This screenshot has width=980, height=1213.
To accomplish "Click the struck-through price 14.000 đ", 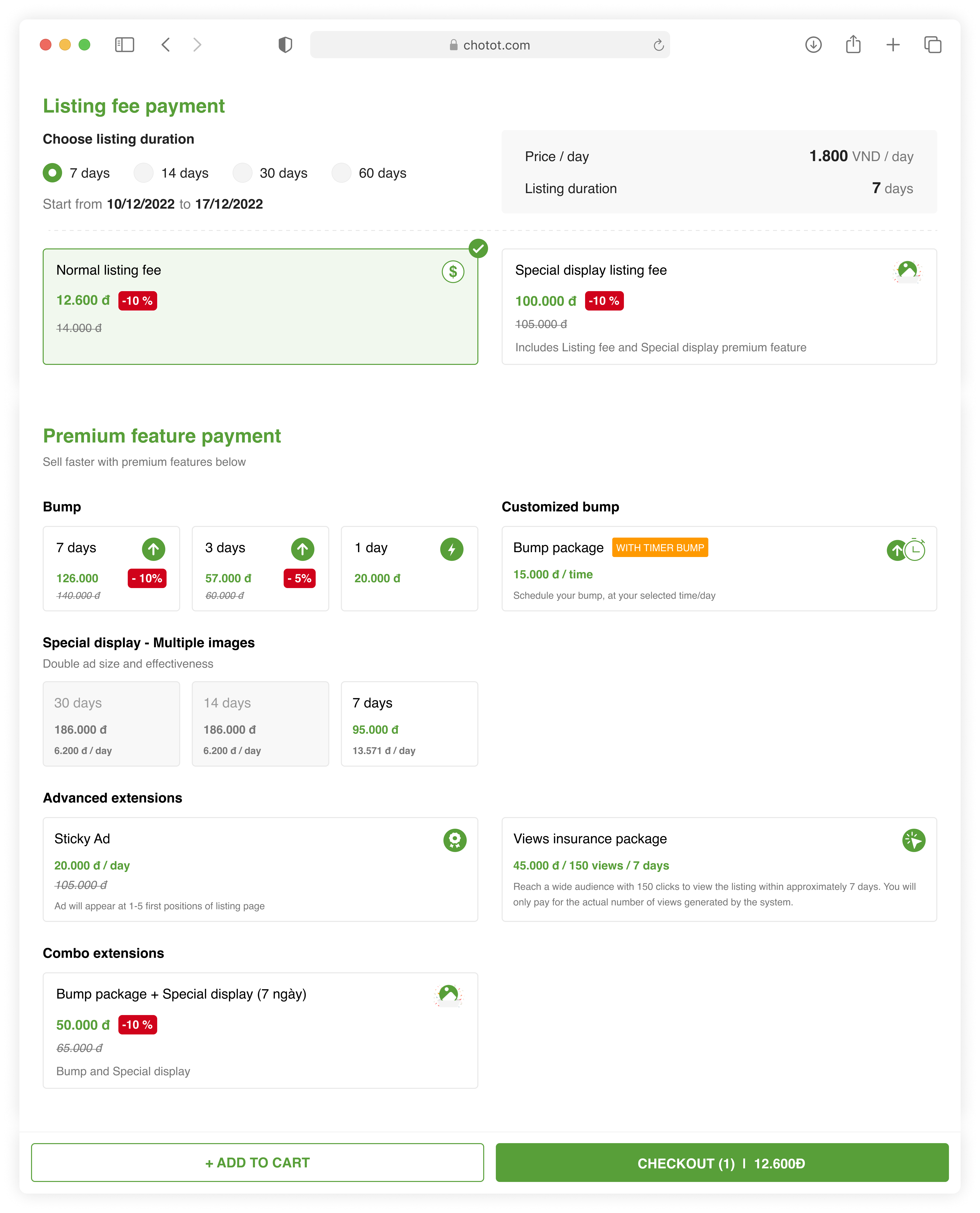I will (79, 328).
